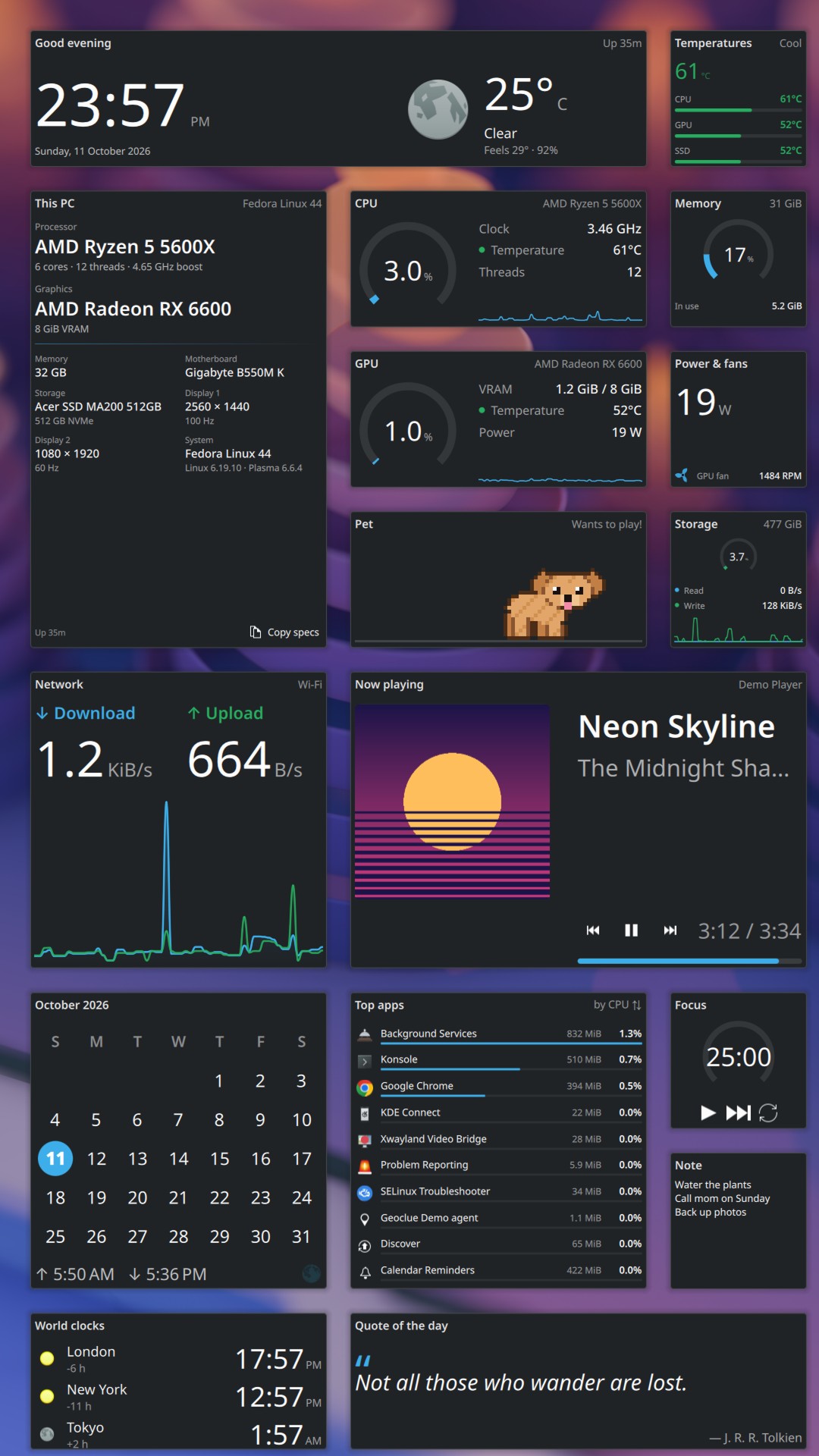Skip to the next track
This screenshot has height=1456, width=819.
[670, 930]
